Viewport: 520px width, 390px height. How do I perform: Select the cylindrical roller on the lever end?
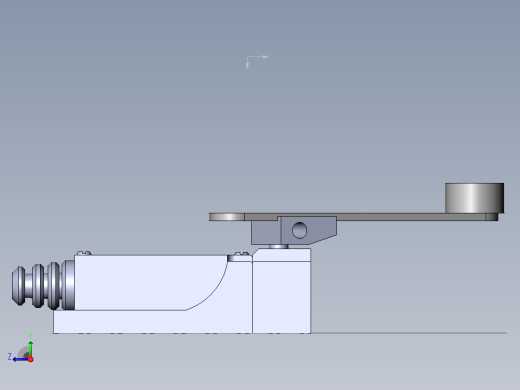[474, 198]
